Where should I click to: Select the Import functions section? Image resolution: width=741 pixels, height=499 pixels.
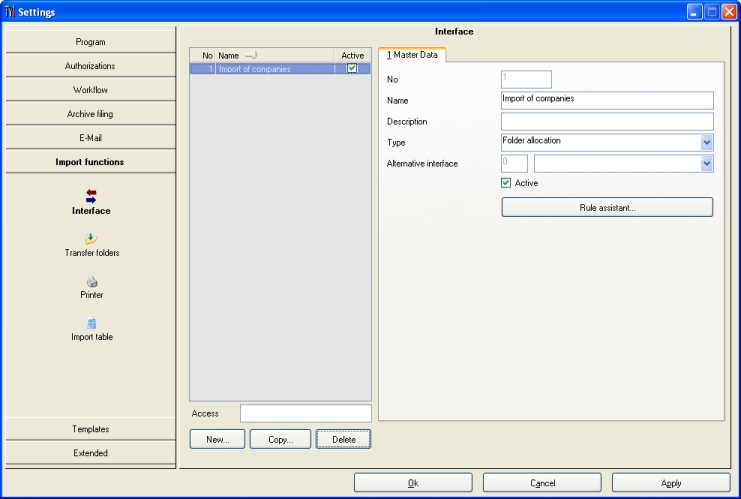click(x=90, y=162)
